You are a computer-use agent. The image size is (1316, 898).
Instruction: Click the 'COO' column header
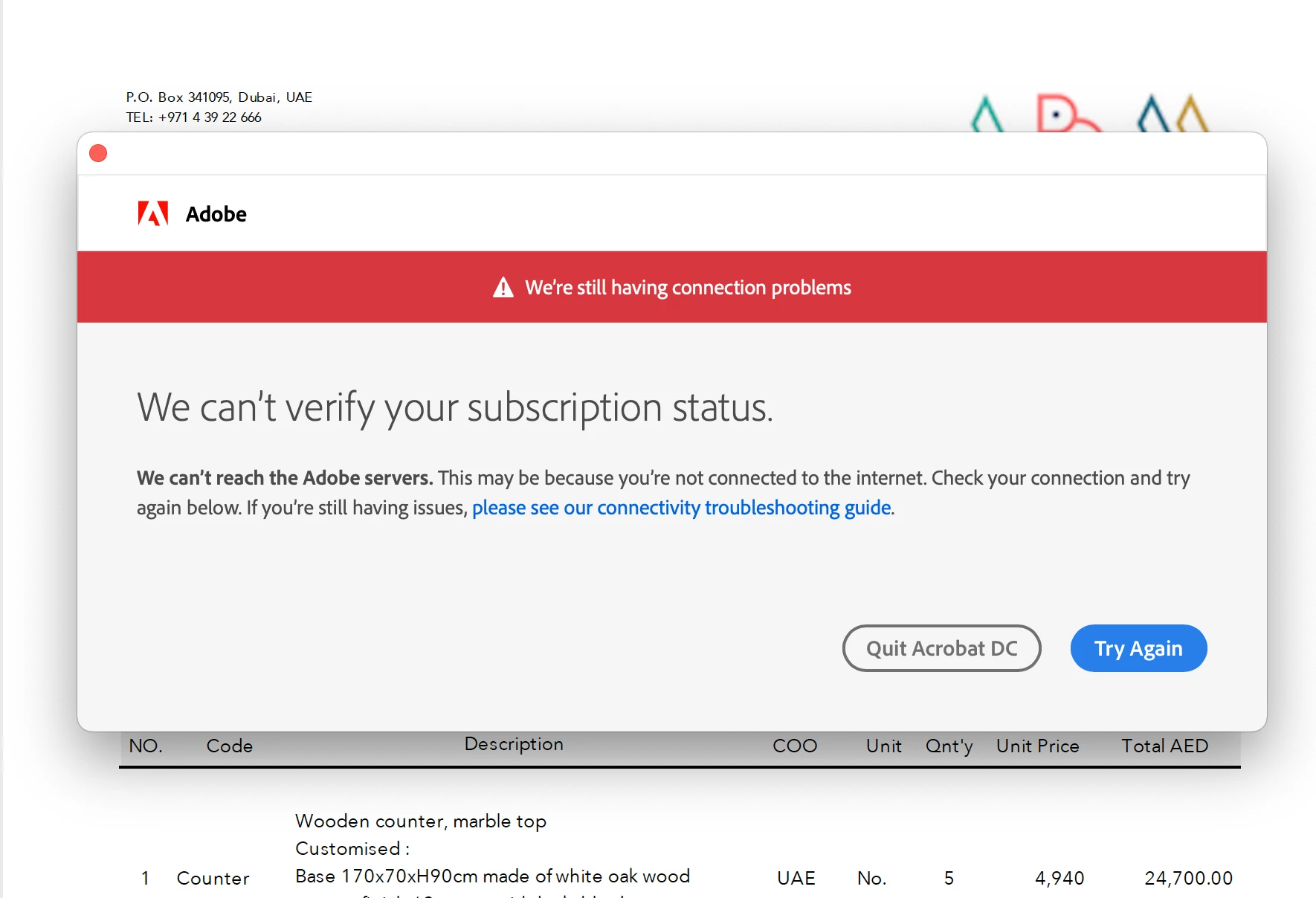coord(795,746)
